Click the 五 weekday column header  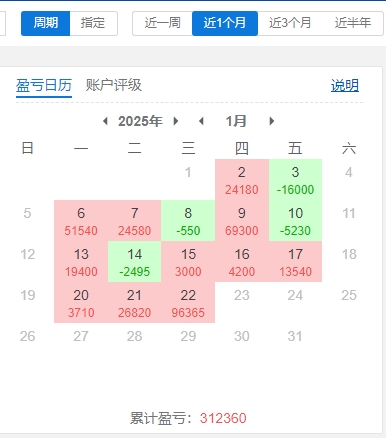295,148
